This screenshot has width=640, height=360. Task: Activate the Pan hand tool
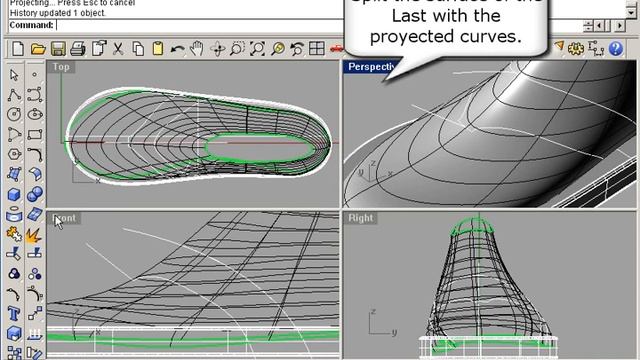click(197, 49)
